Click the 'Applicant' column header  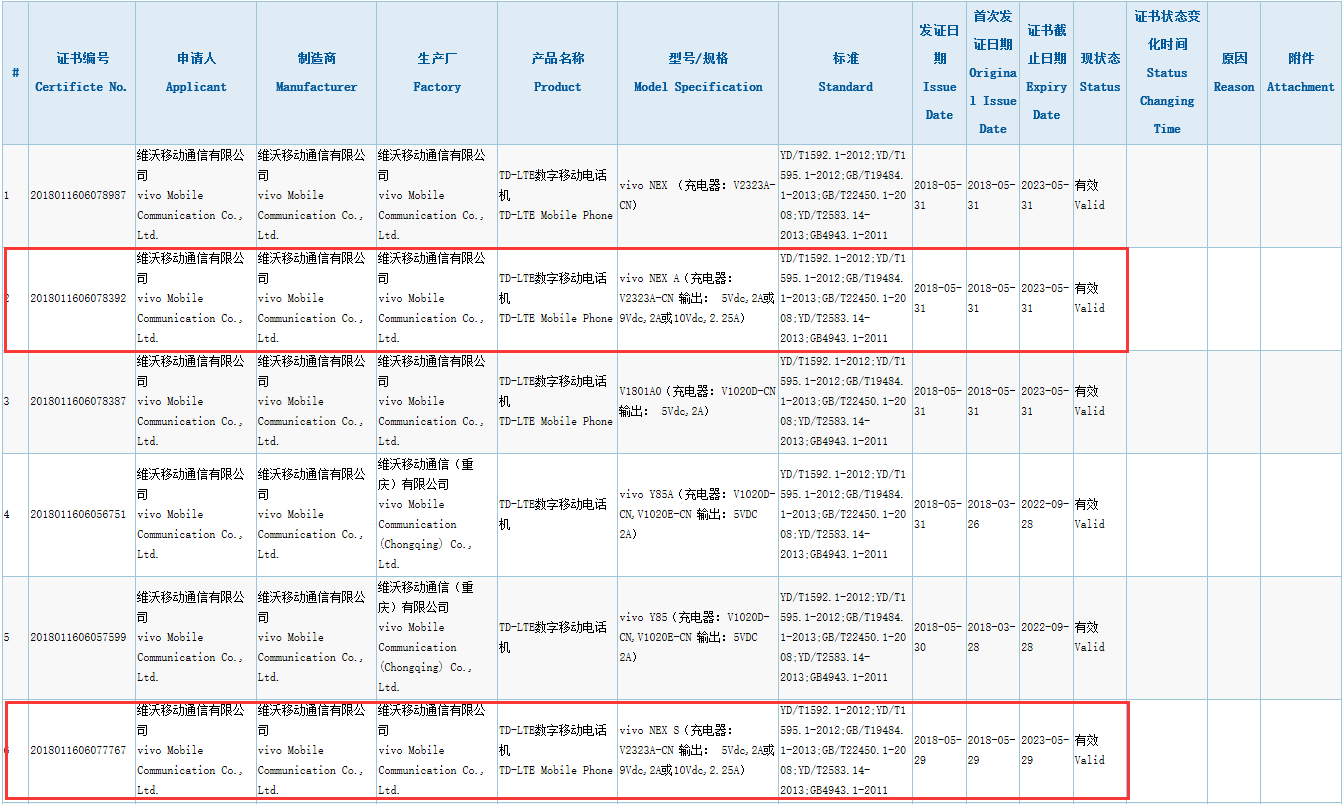pos(196,73)
